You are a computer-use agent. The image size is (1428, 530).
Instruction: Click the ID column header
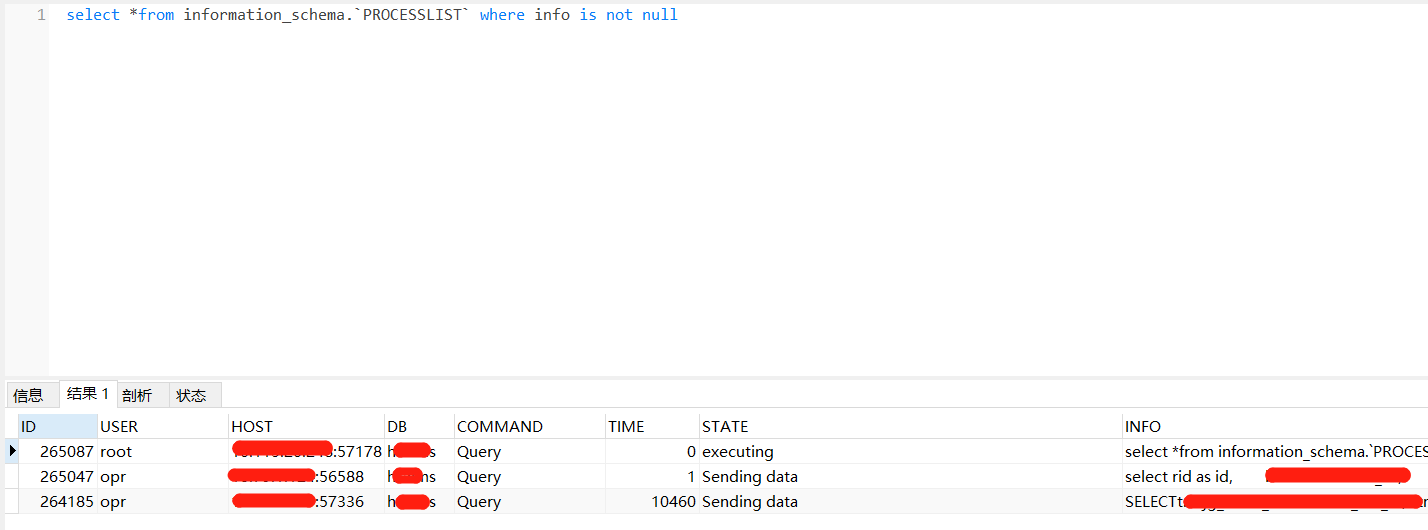pyautogui.click(x=57, y=426)
